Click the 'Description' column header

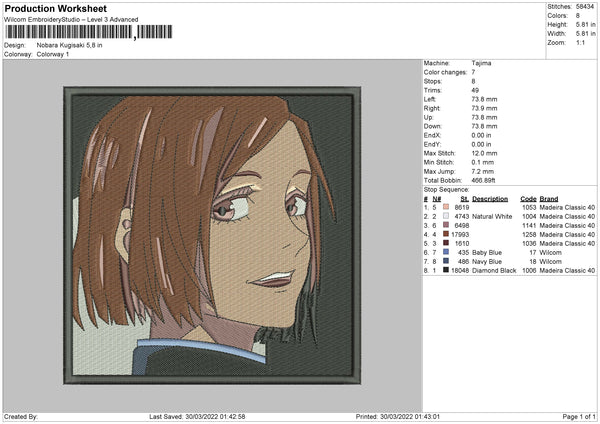[x=490, y=199]
